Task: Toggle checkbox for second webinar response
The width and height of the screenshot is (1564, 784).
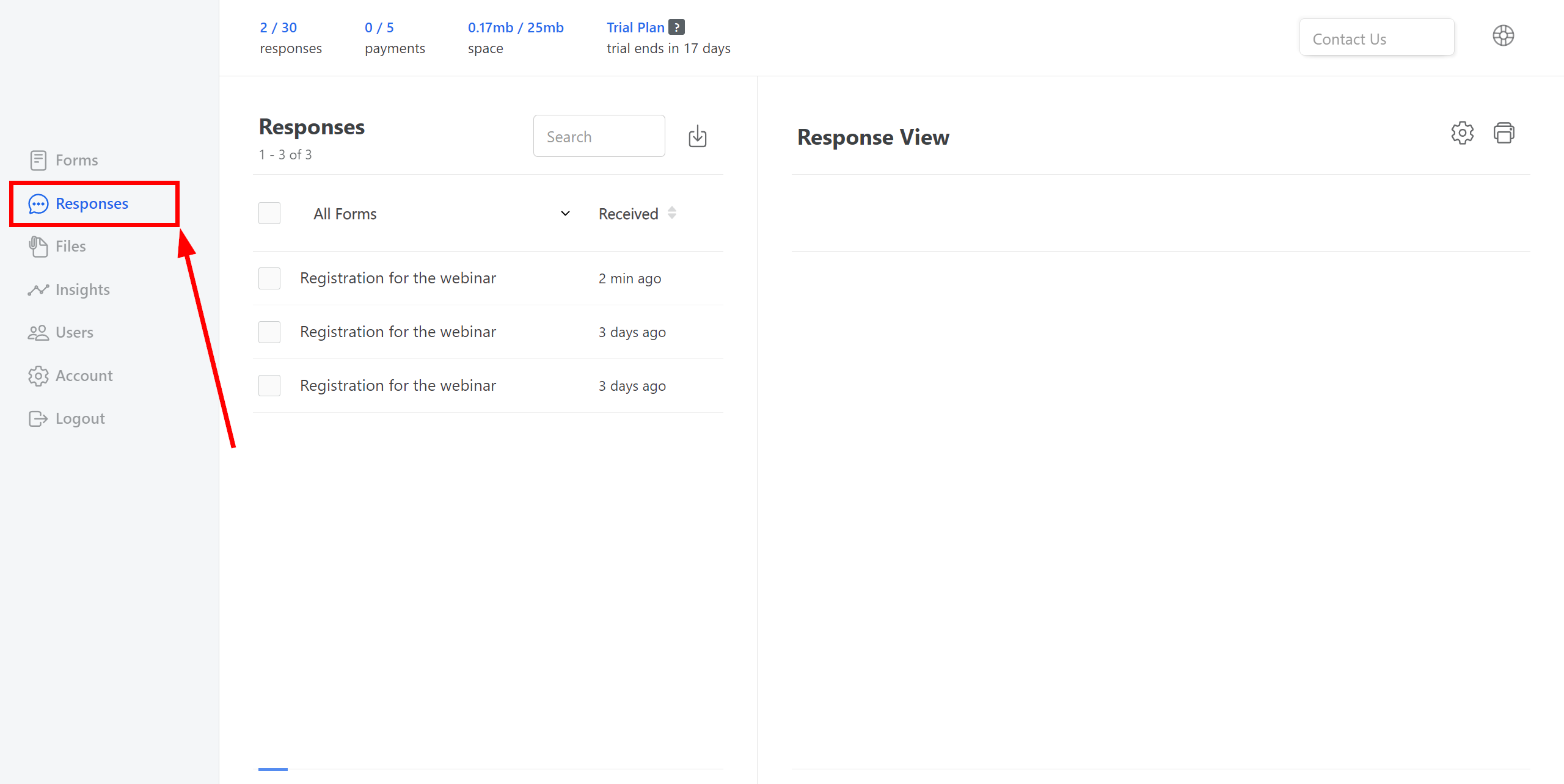Action: 270,331
